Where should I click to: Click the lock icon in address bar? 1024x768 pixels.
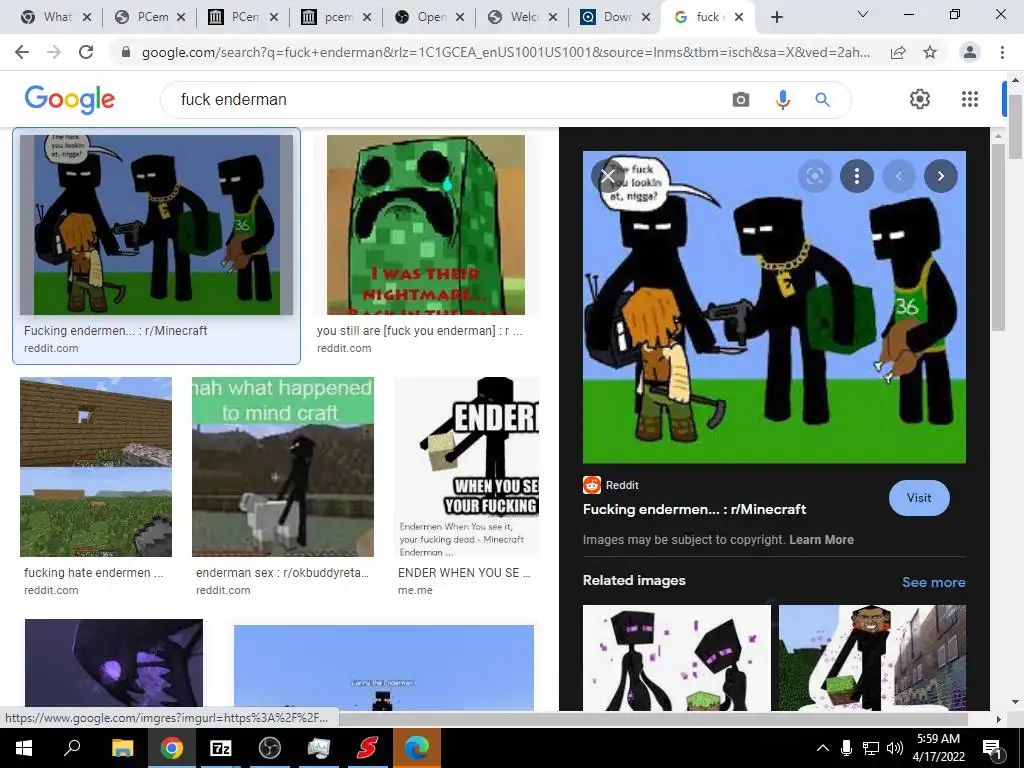point(126,52)
